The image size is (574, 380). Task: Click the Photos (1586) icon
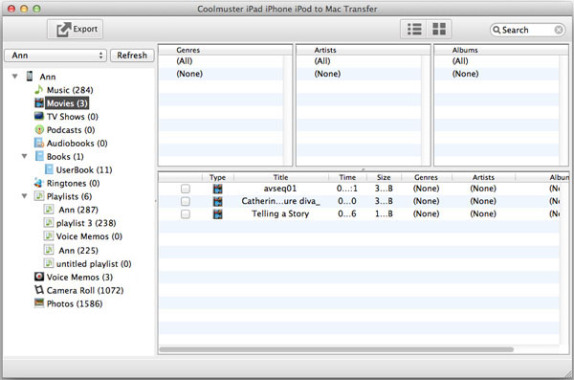click(39, 303)
